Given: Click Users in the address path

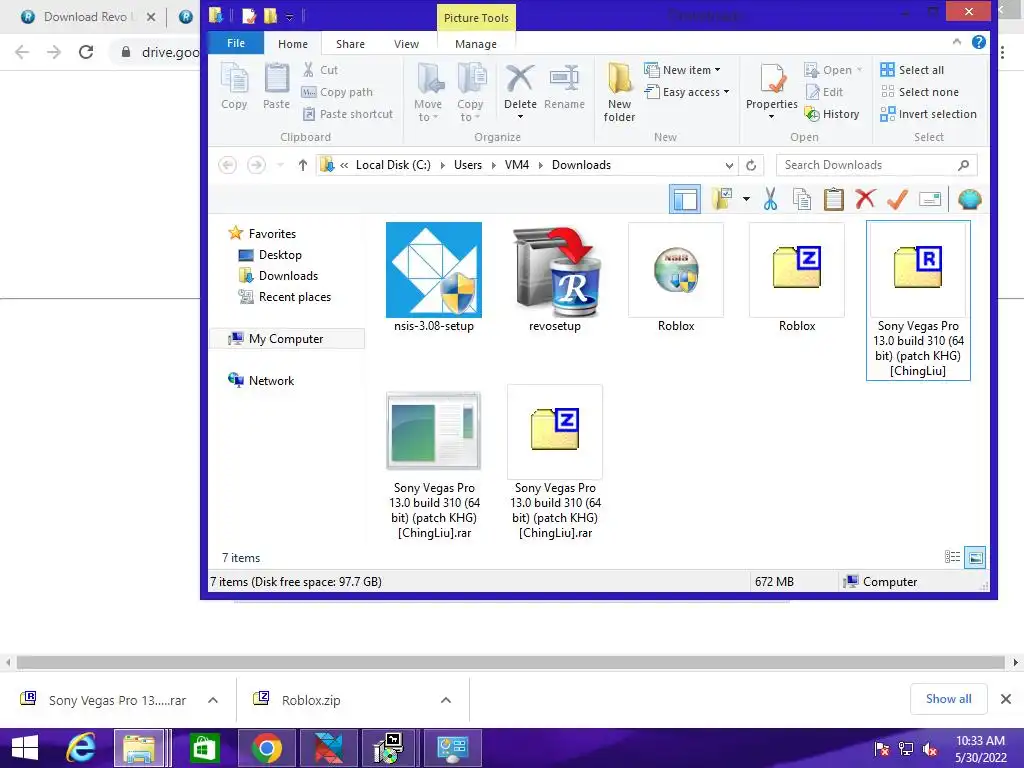Looking at the screenshot, I should tap(468, 165).
